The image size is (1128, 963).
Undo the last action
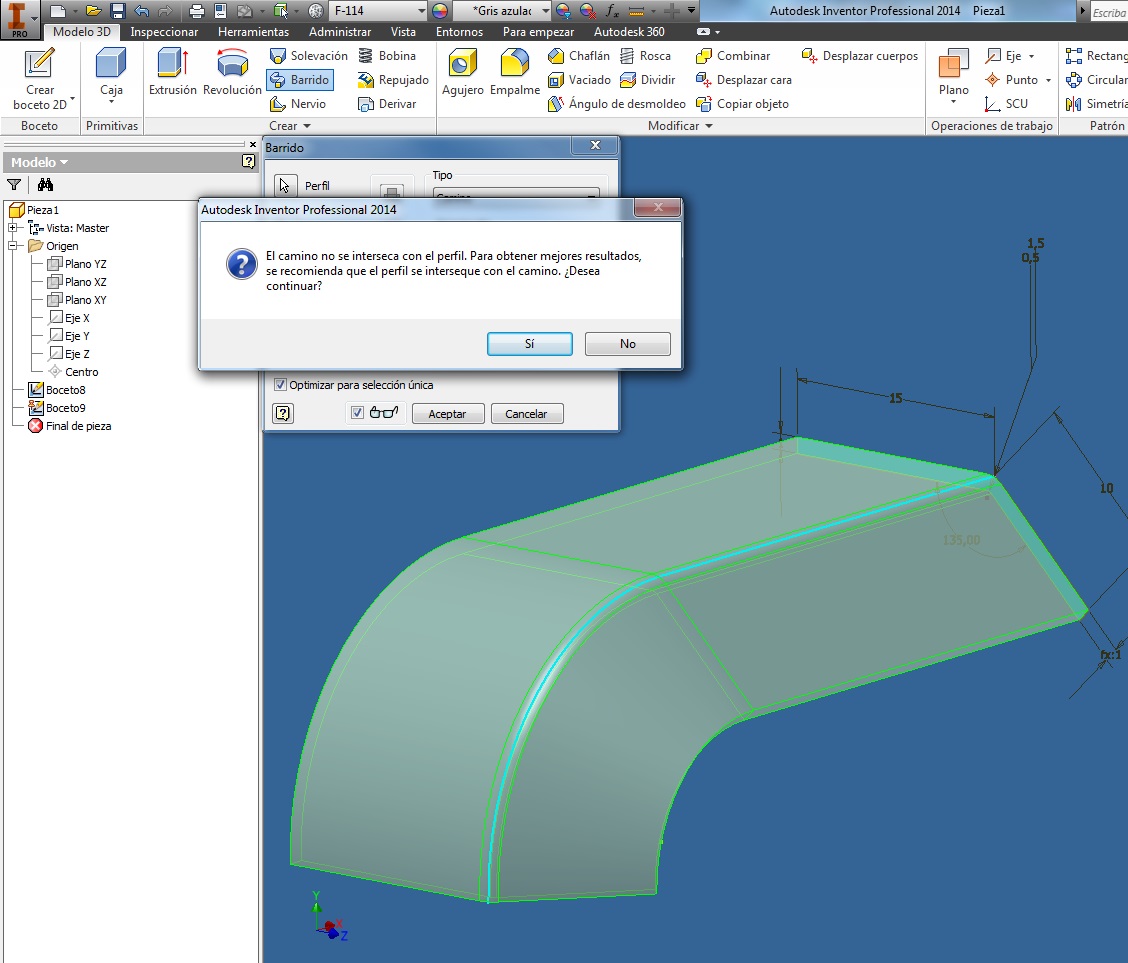142,11
